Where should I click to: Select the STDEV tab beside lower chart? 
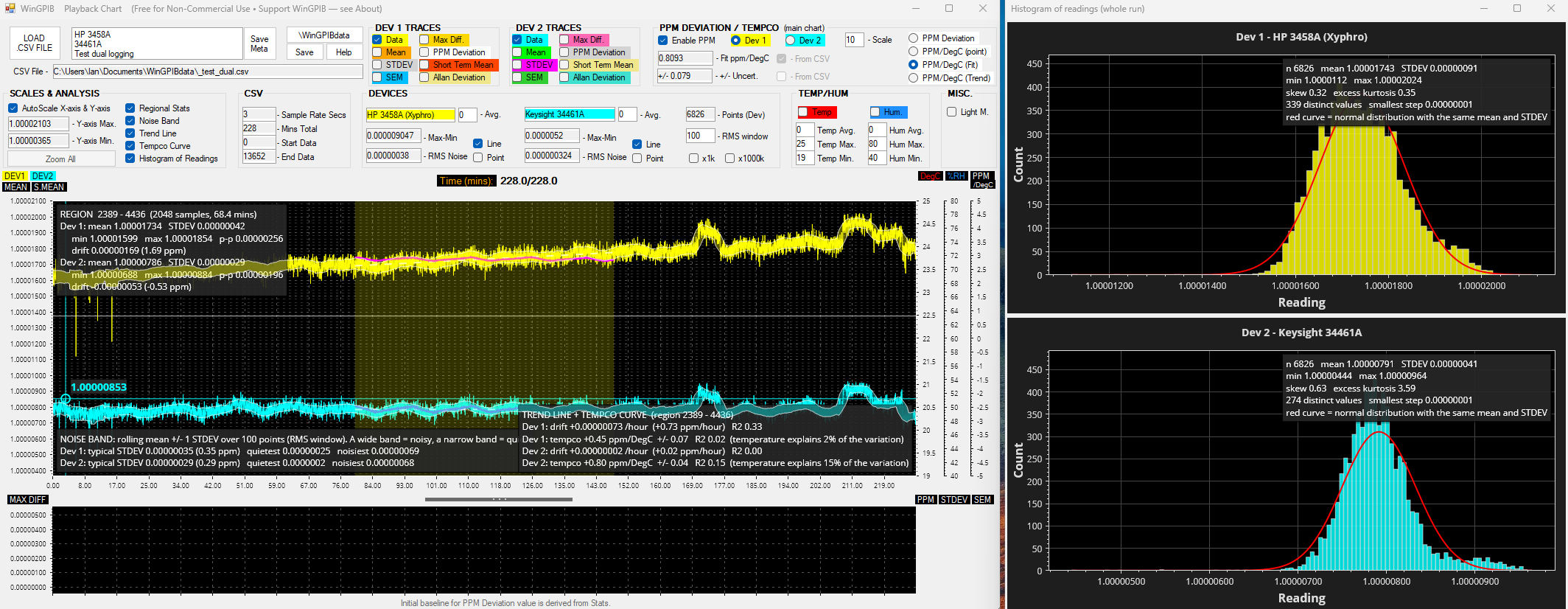point(954,500)
